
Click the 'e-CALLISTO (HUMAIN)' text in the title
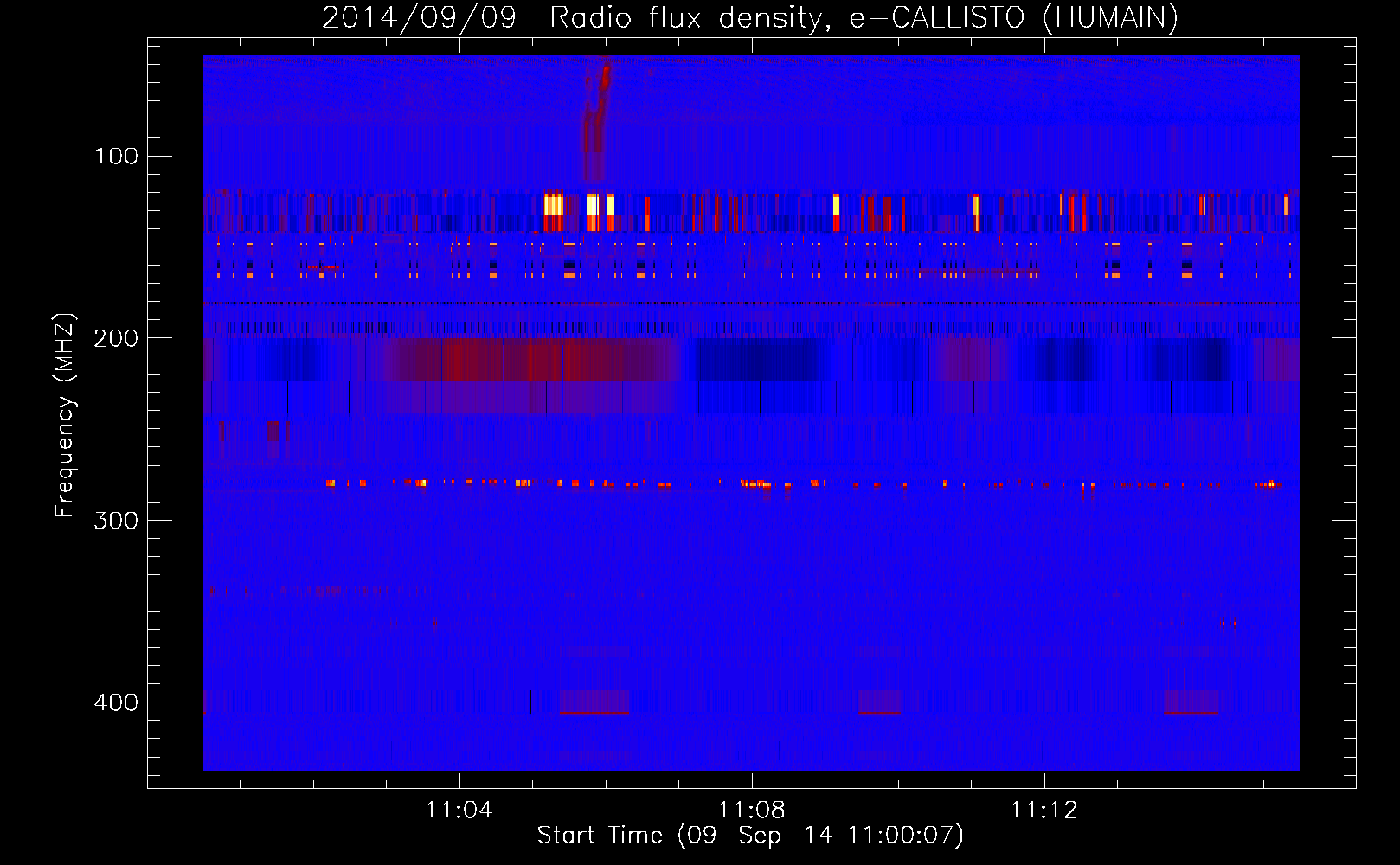pos(1013,18)
